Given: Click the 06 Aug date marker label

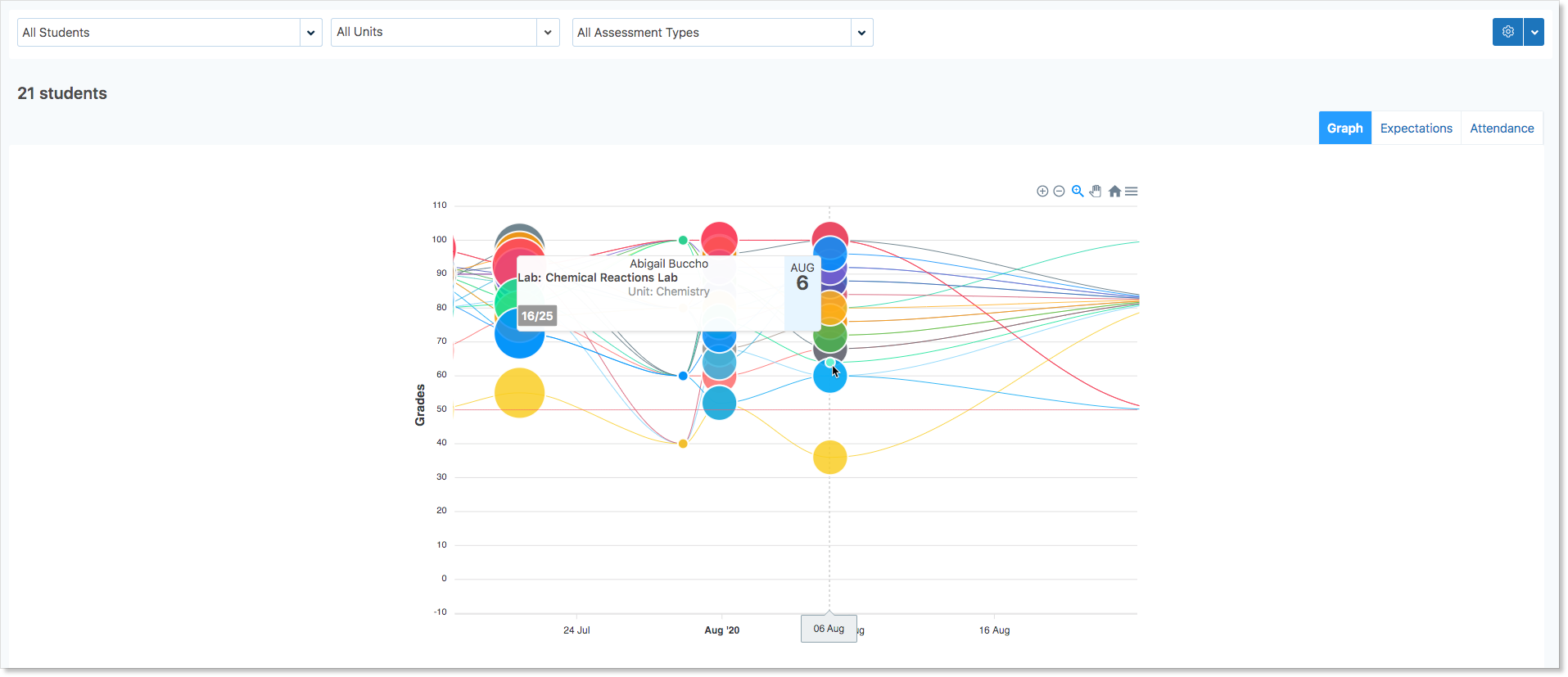Looking at the screenshot, I should pos(829,629).
